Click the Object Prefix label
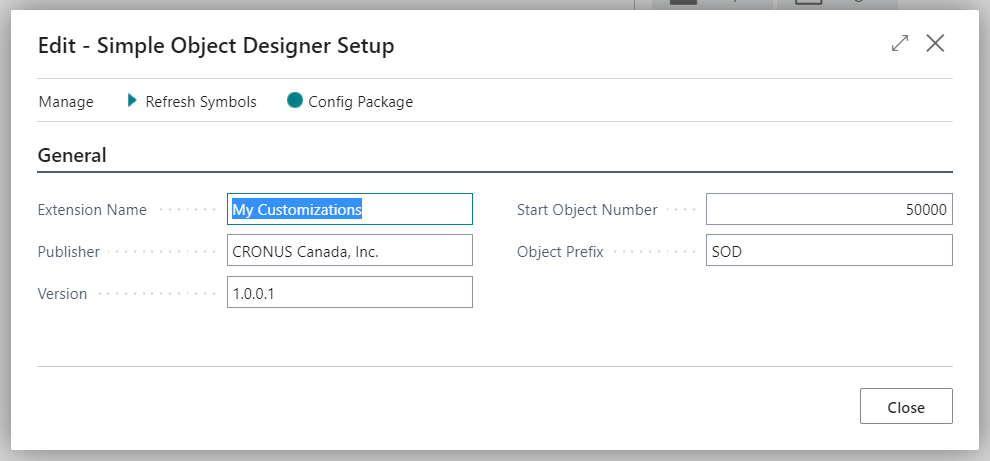Image resolution: width=990 pixels, height=461 pixels. point(560,251)
